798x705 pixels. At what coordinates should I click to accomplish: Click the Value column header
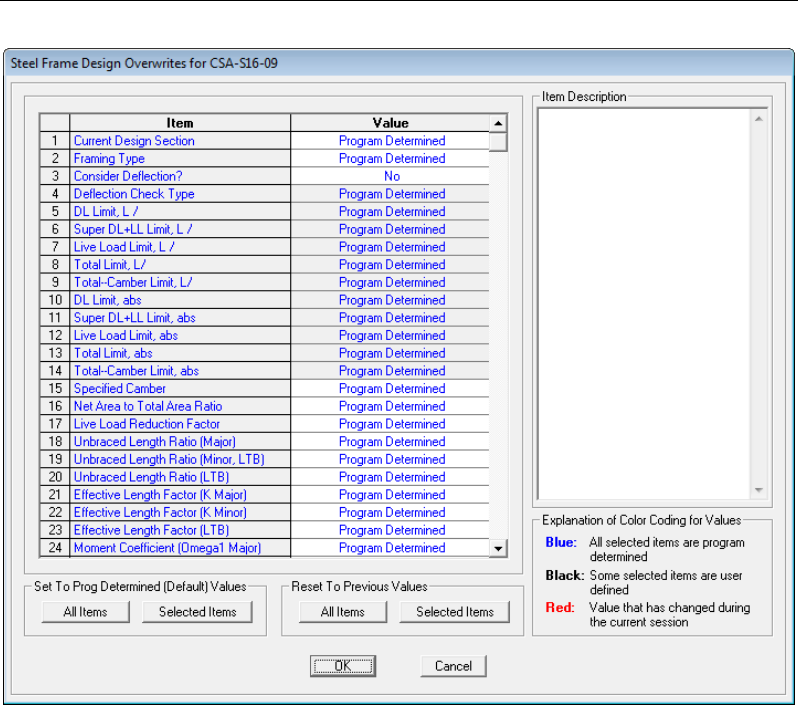[390, 123]
